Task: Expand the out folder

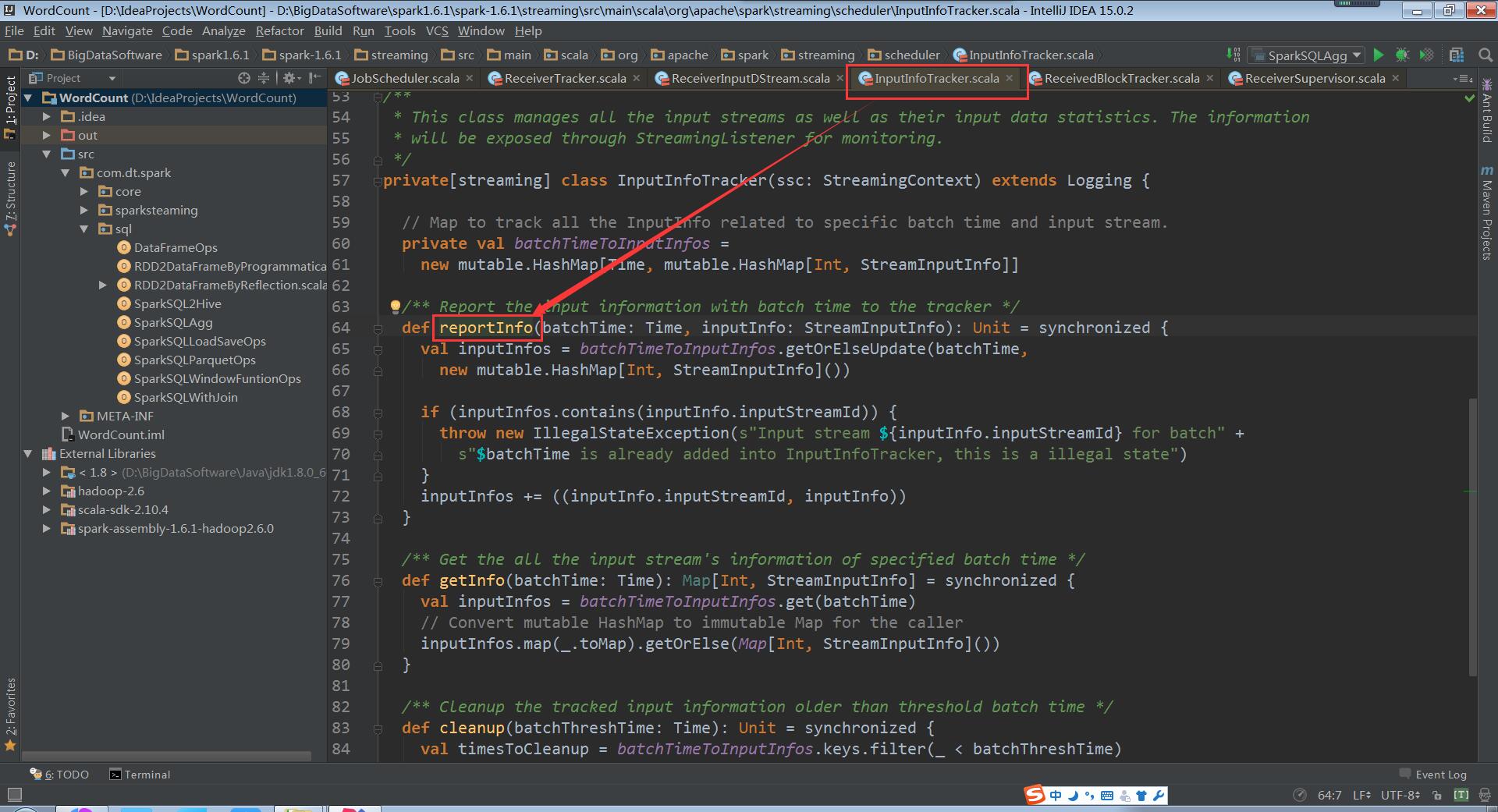Action: (x=47, y=135)
